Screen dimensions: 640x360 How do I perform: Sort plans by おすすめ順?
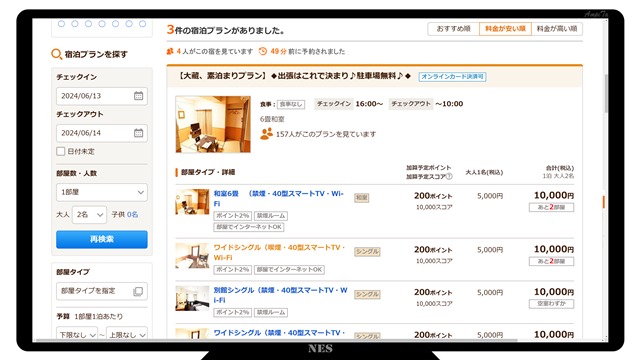coord(453,29)
